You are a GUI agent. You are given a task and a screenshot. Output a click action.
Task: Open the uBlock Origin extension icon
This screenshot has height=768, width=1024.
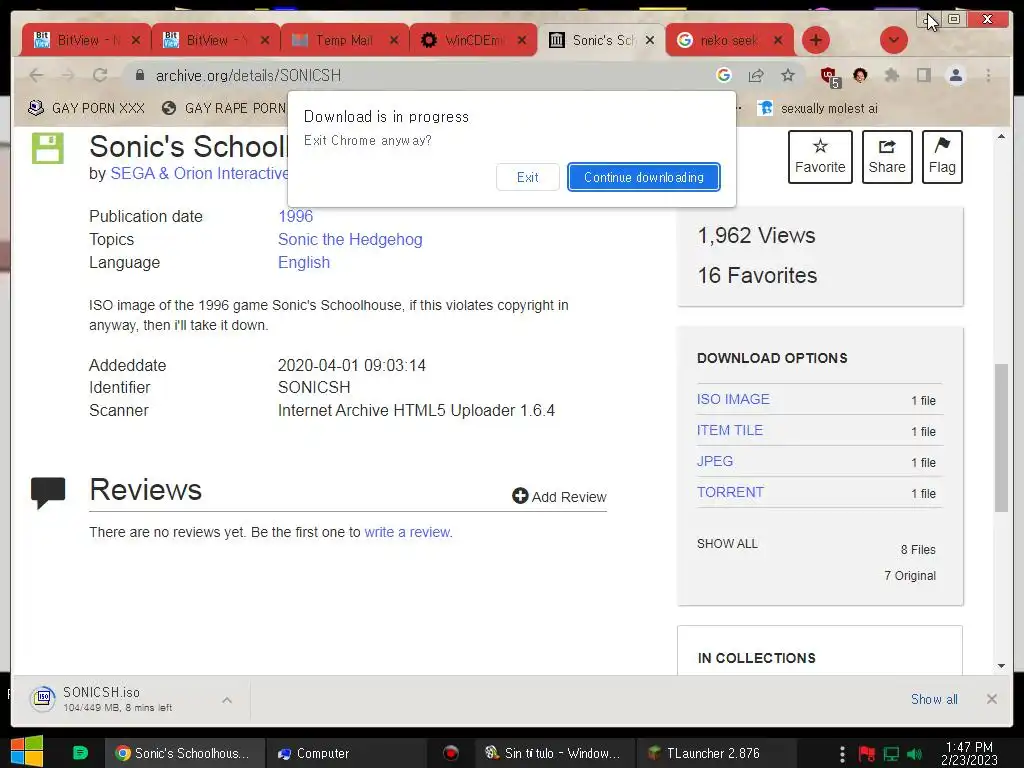tap(830, 77)
